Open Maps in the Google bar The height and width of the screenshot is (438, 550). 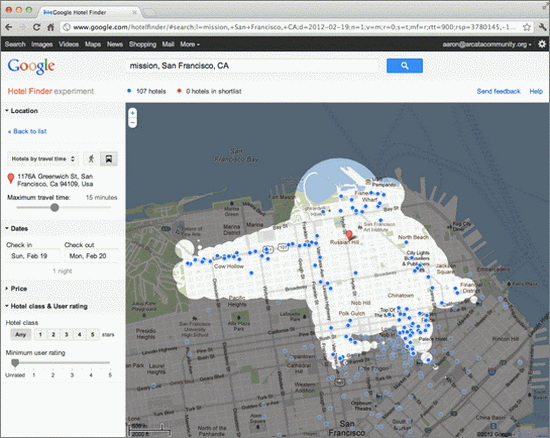click(93, 44)
